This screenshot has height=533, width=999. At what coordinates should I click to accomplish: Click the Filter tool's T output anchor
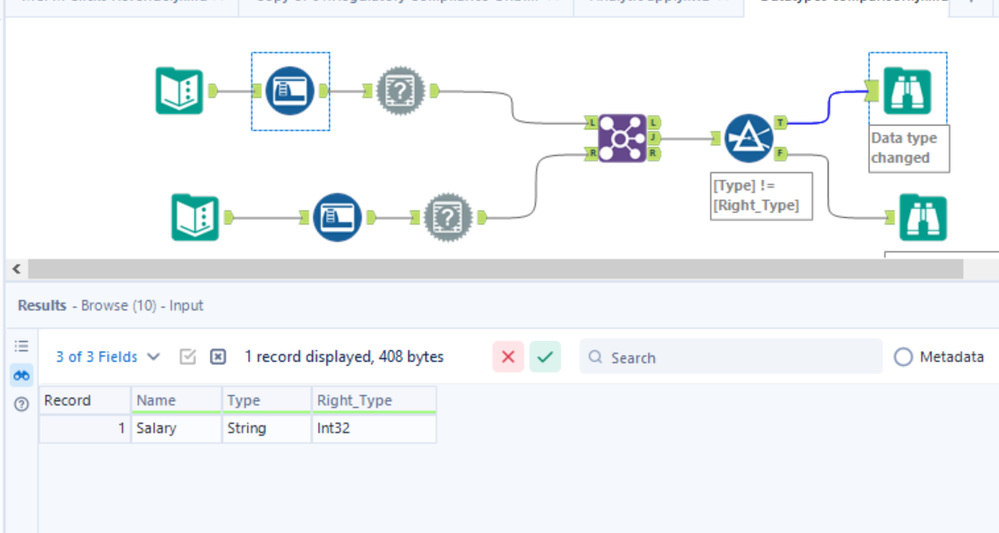[x=780, y=122]
